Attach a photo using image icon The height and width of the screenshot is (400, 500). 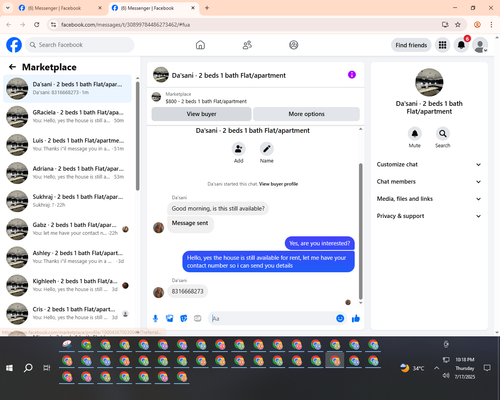pyautogui.click(x=170, y=319)
